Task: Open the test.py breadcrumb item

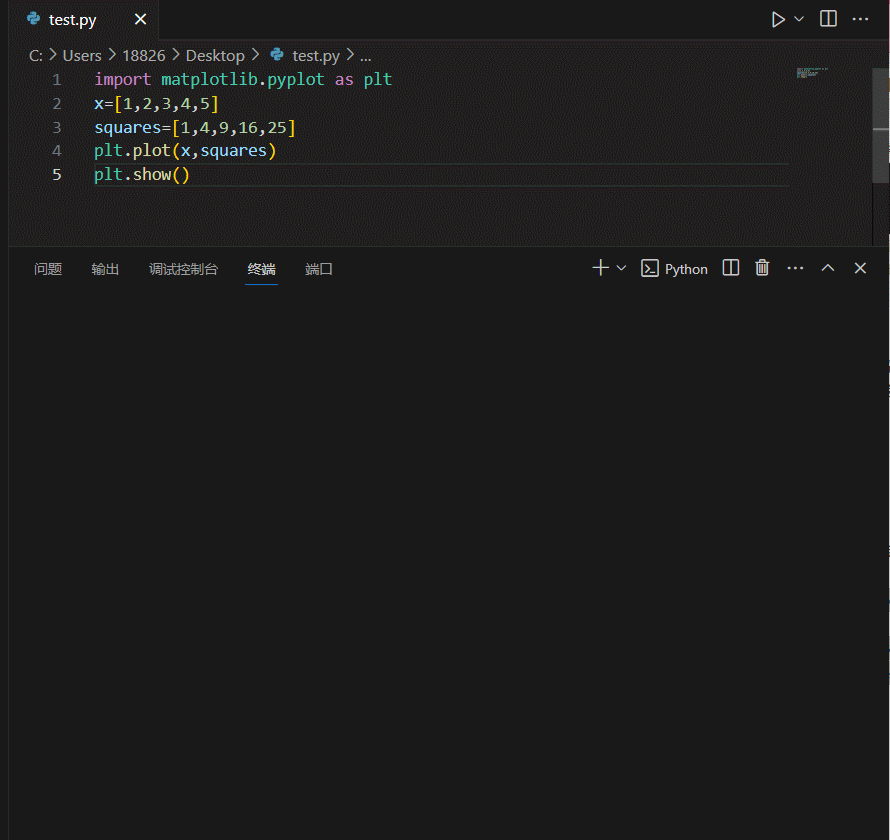Action: (x=316, y=56)
